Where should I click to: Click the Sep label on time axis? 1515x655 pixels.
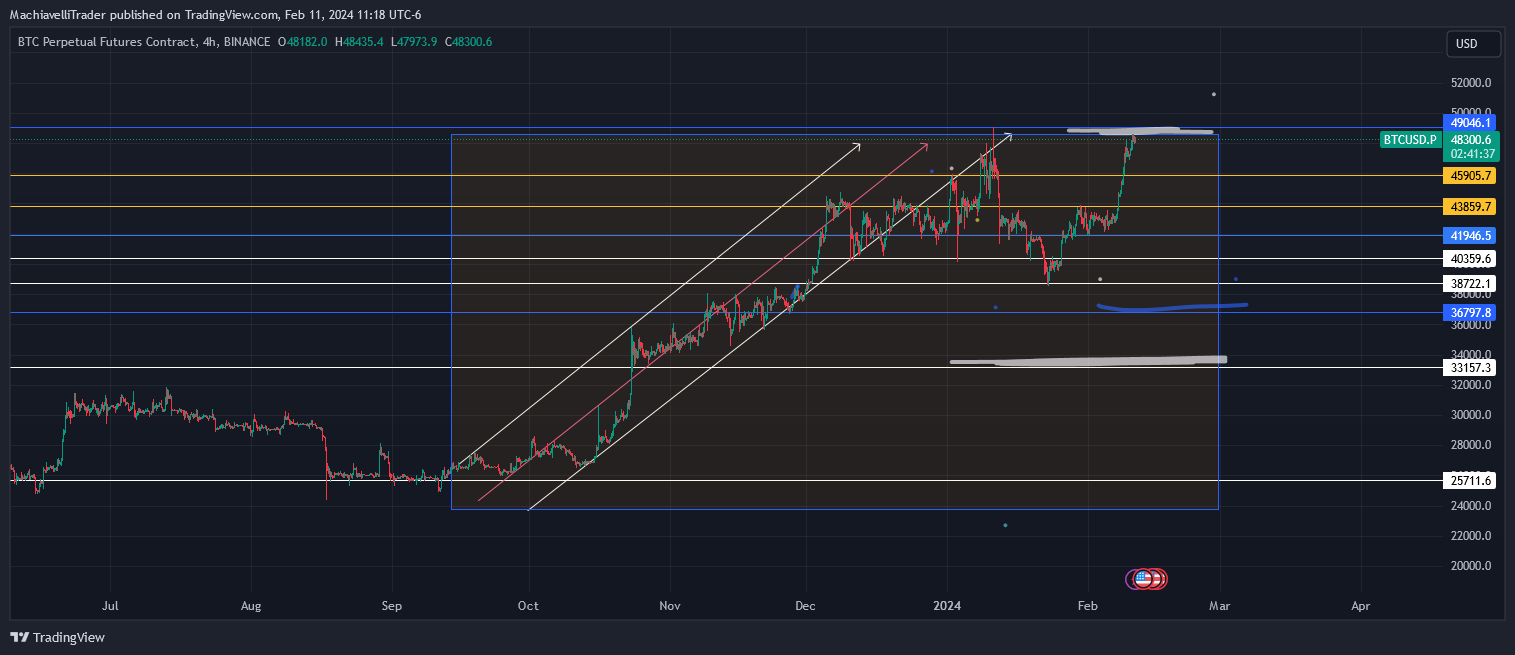pos(392,606)
